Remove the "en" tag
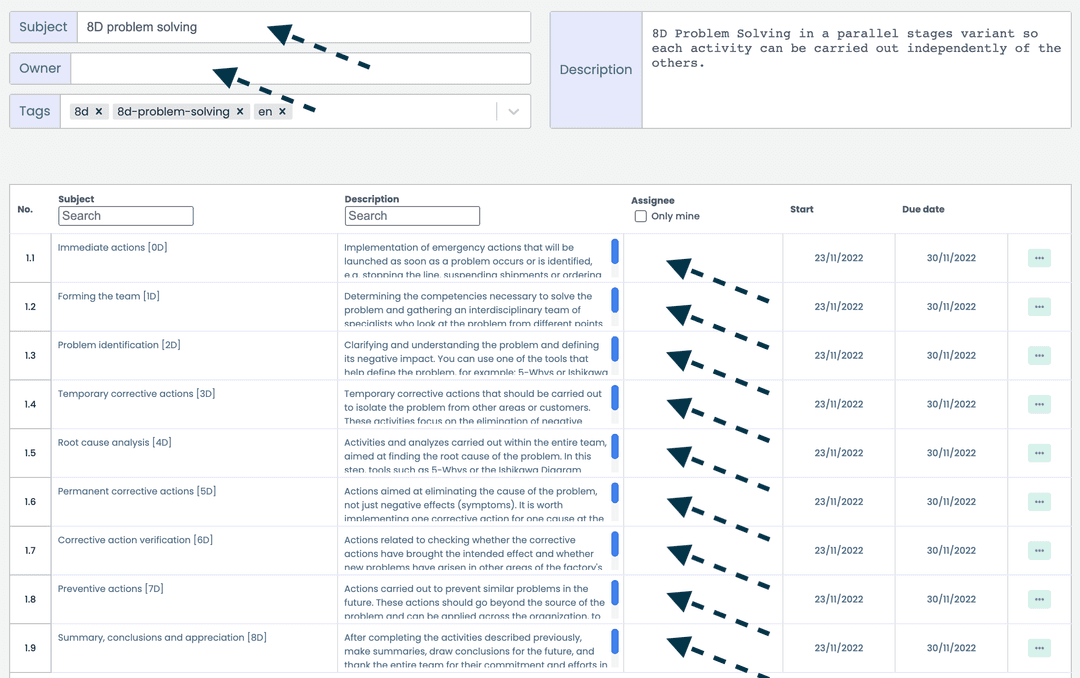This screenshot has width=1080, height=678. (283, 111)
